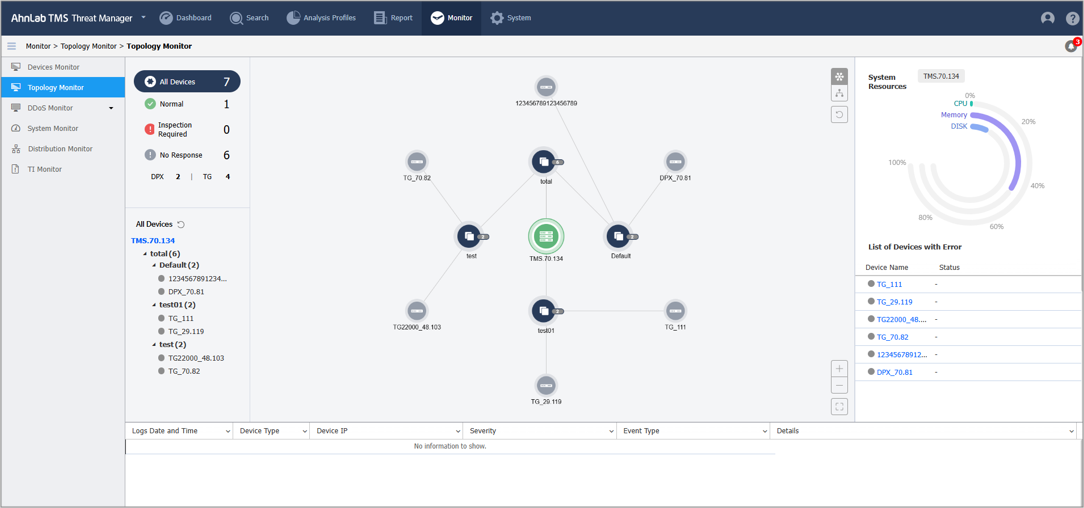This screenshot has width=1084, height=508.
Task: Open the Analysis Profiles menu
Action: click(321, 18)
